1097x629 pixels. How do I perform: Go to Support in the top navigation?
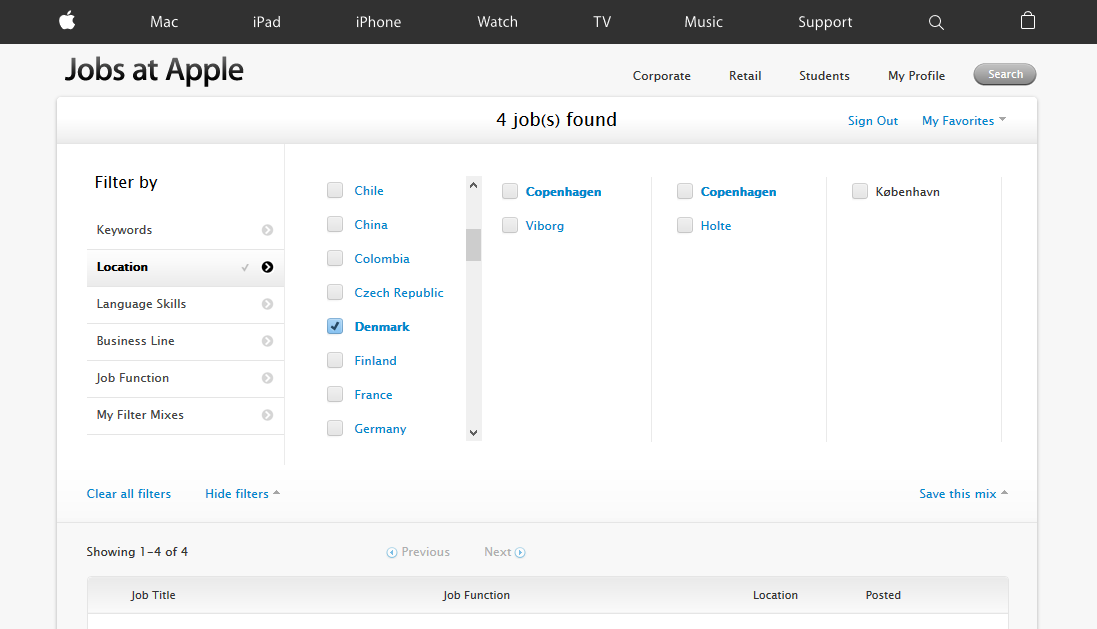(825, 22)
